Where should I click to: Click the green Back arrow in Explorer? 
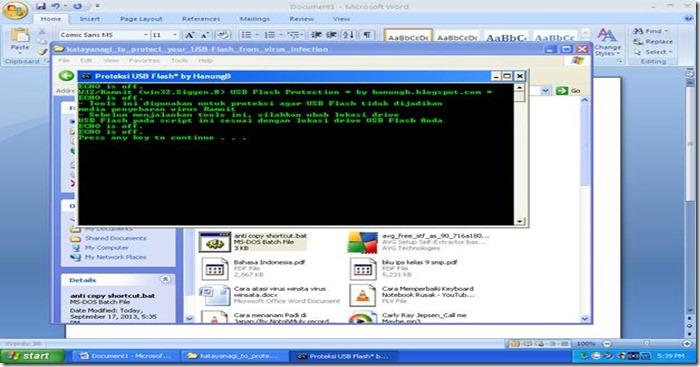(66, 76)
